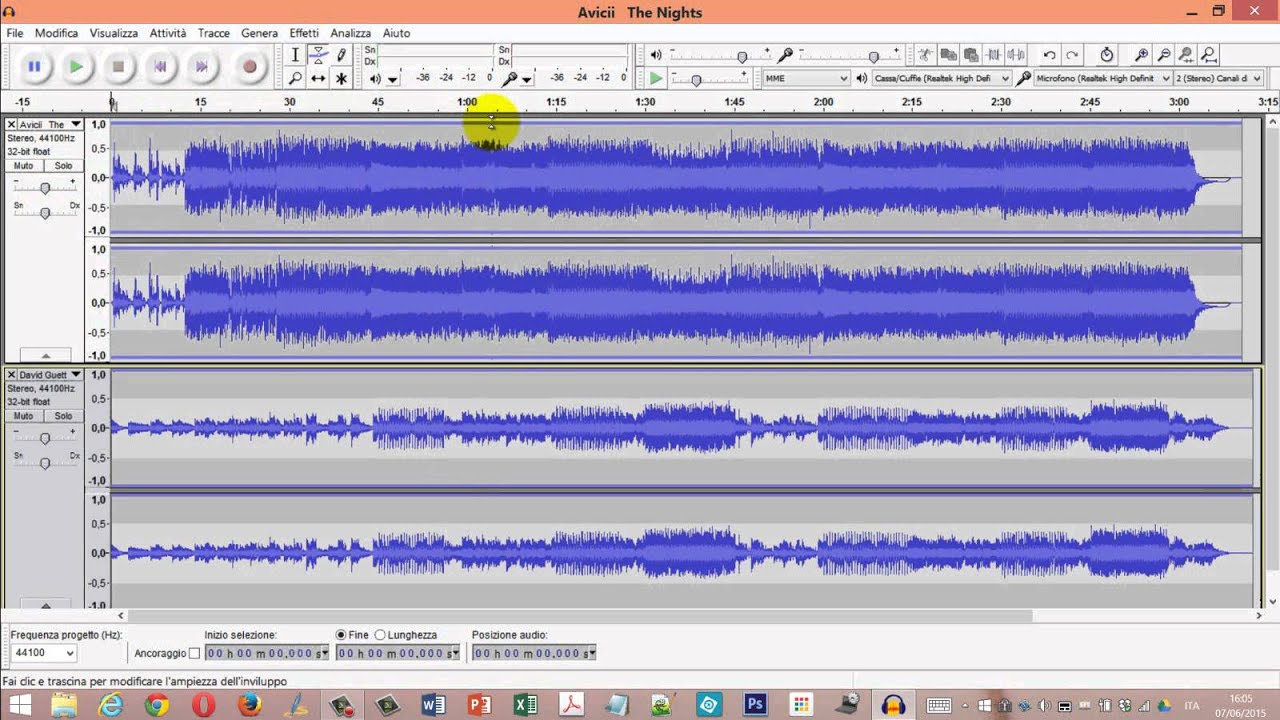The height and width of the screenshot is (720, 1280).
Task: Click the Paste icon in edit toolbar
Action: 970,55
